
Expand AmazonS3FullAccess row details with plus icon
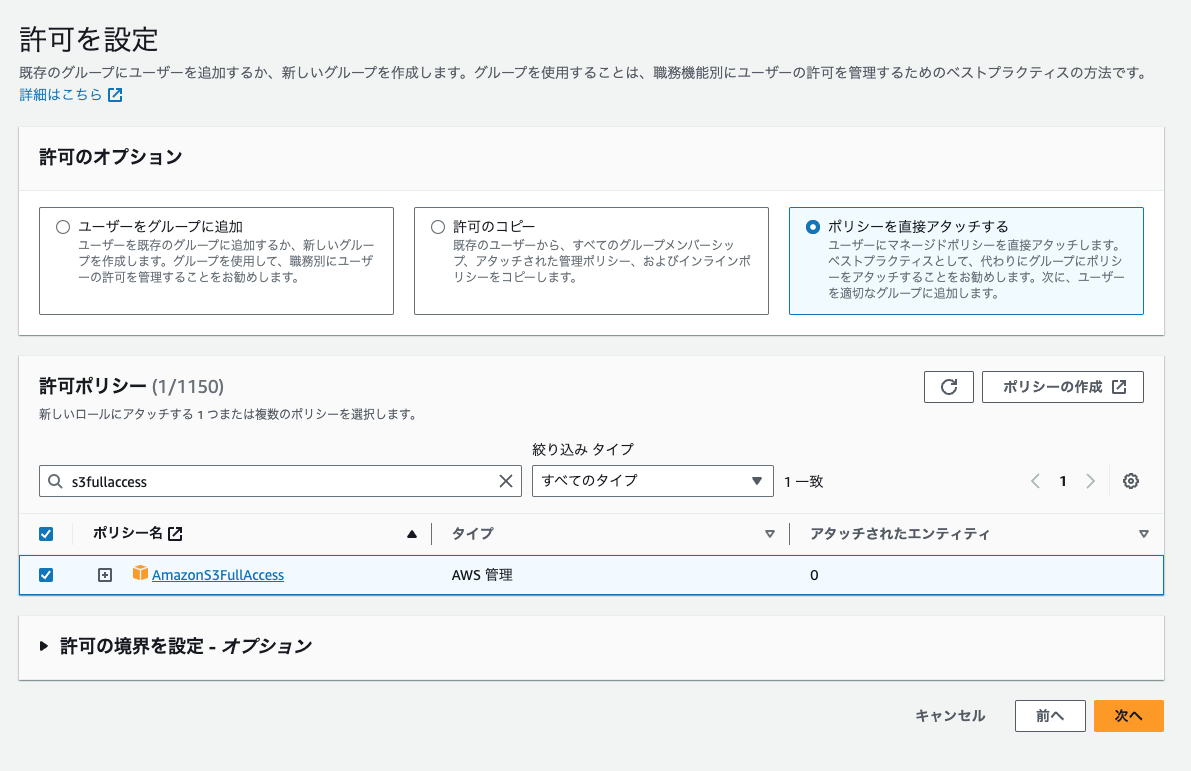point(104,574)
